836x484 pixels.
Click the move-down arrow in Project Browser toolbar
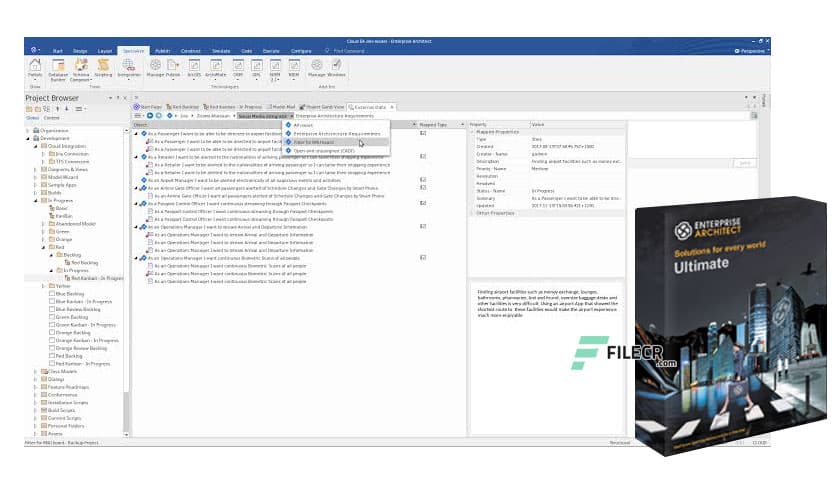click(x=67, y=109)
